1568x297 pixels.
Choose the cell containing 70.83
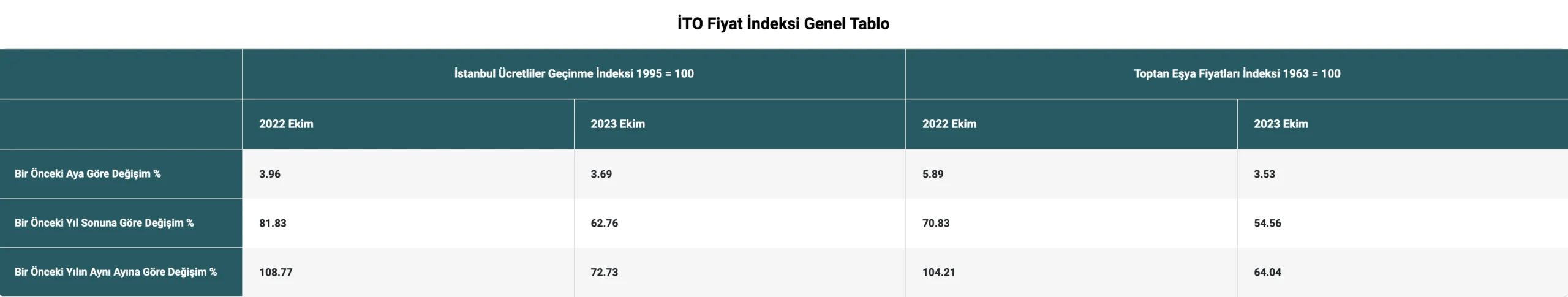[936, 223]
